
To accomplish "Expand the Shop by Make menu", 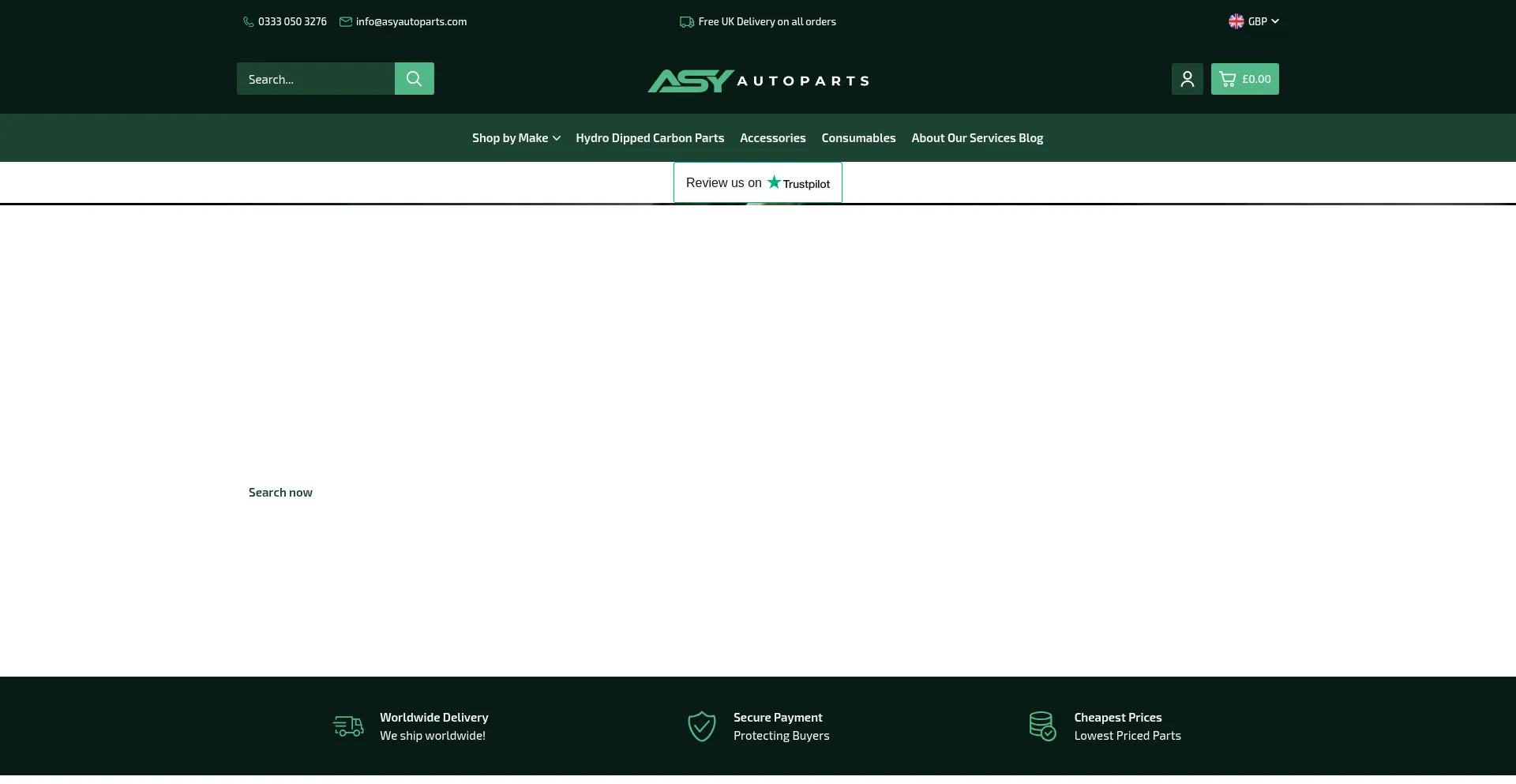I will (510, 137).
